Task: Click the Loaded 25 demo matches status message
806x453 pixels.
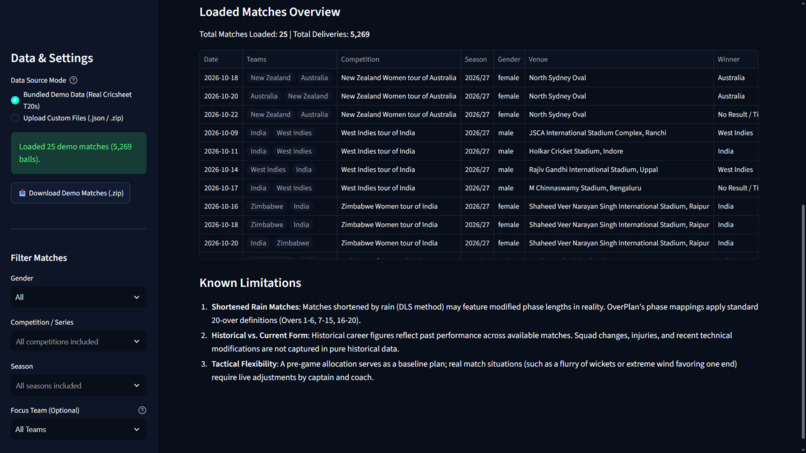Action: (79, 153)
